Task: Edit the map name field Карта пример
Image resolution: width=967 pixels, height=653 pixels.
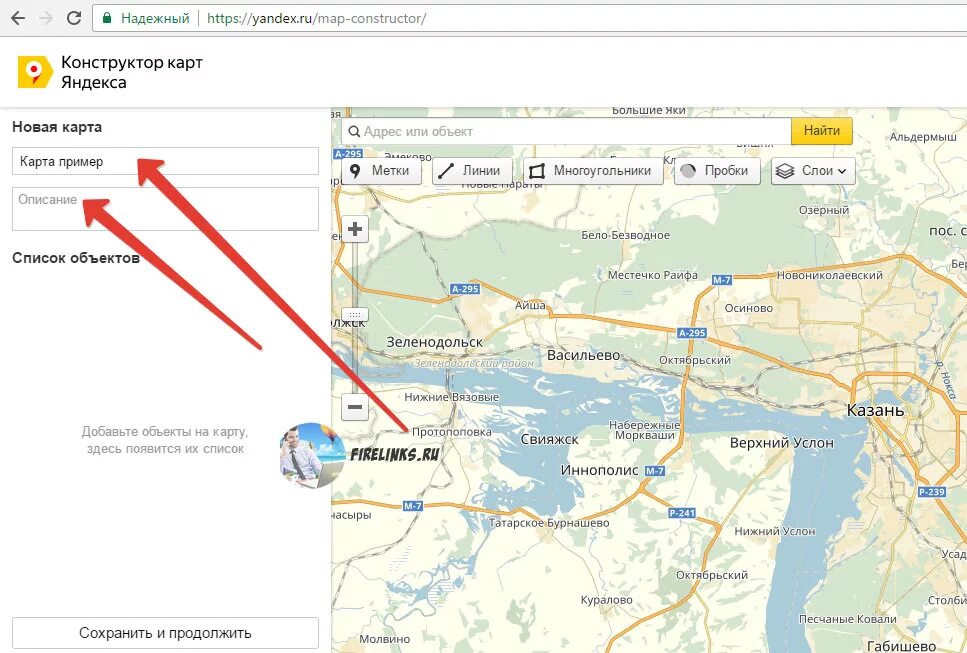Action: pyautogui.click(x=165, y=162)
